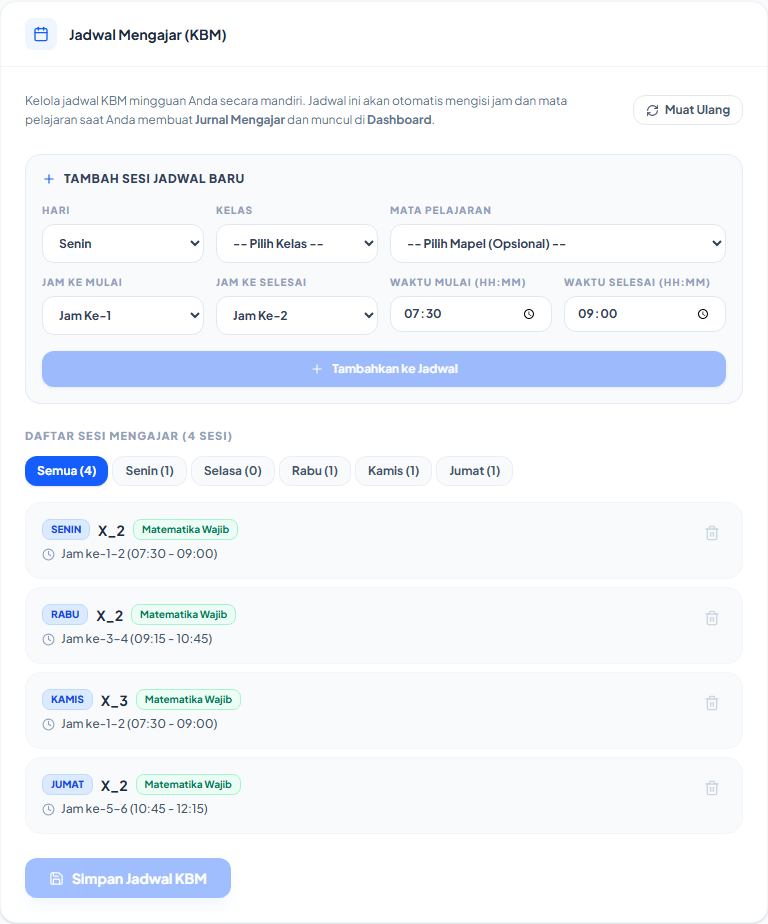Open the Kelas dropdown Pilih Kelas
This screenshot has width=768, height=924.
click(296, 243)
